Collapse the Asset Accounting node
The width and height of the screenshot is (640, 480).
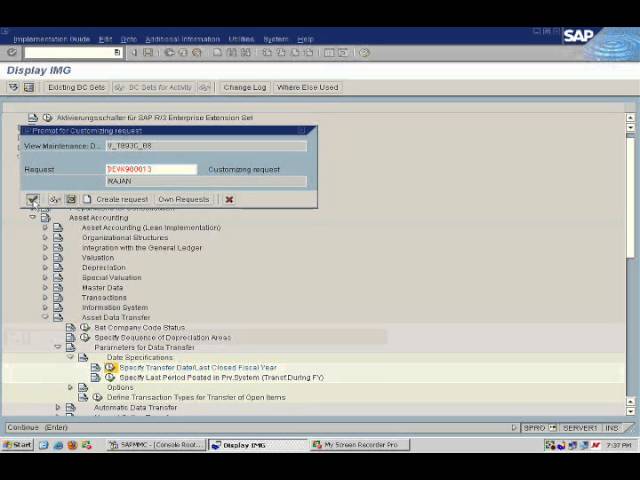tap(32, 217)
